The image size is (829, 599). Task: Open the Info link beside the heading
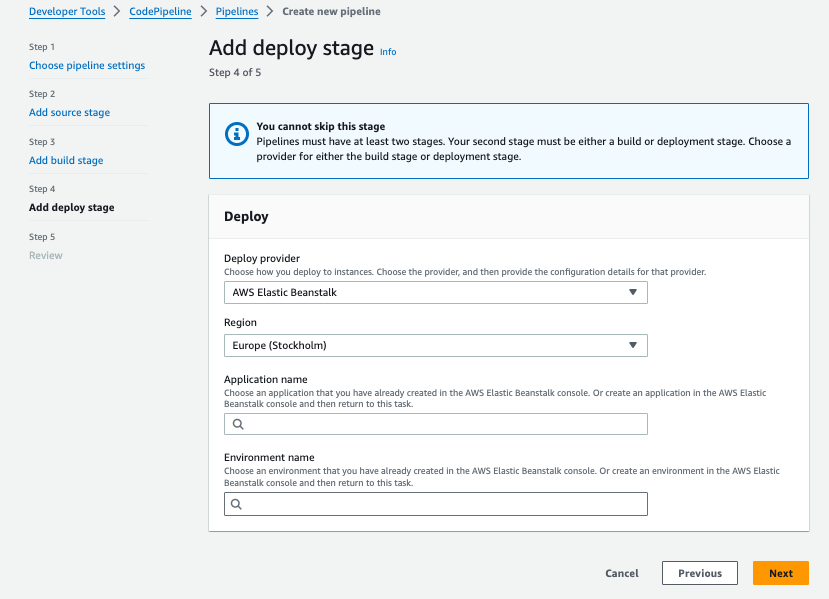tap(388, 52)
